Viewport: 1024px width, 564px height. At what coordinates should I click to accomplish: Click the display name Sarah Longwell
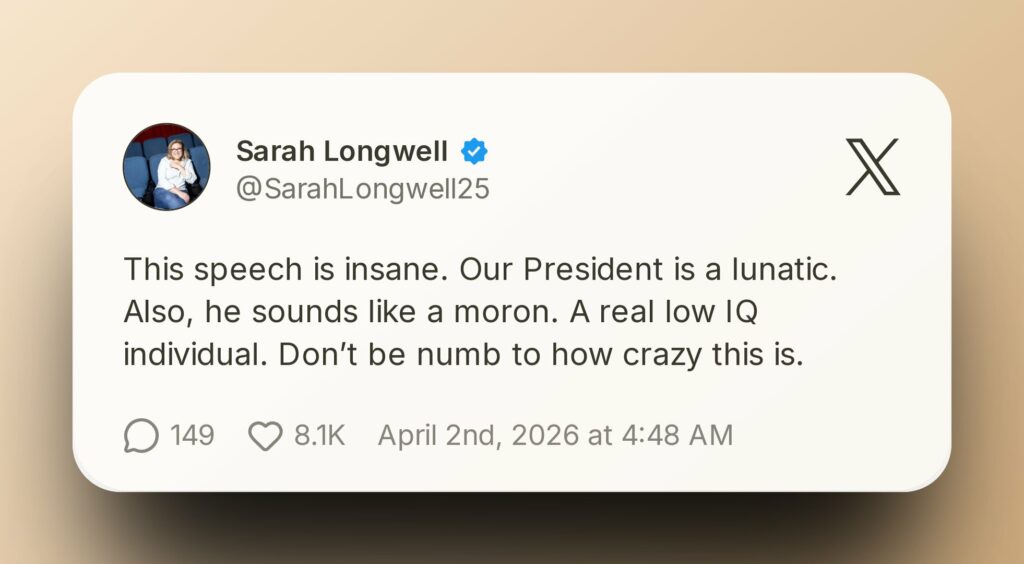click(342, 151)
